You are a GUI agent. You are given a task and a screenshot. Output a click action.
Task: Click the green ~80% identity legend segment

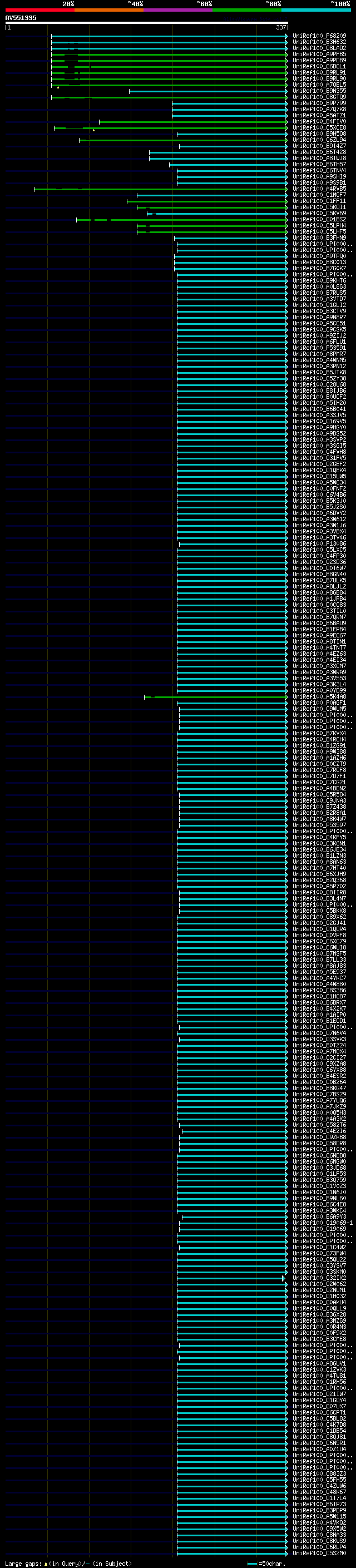pos(247,10)
